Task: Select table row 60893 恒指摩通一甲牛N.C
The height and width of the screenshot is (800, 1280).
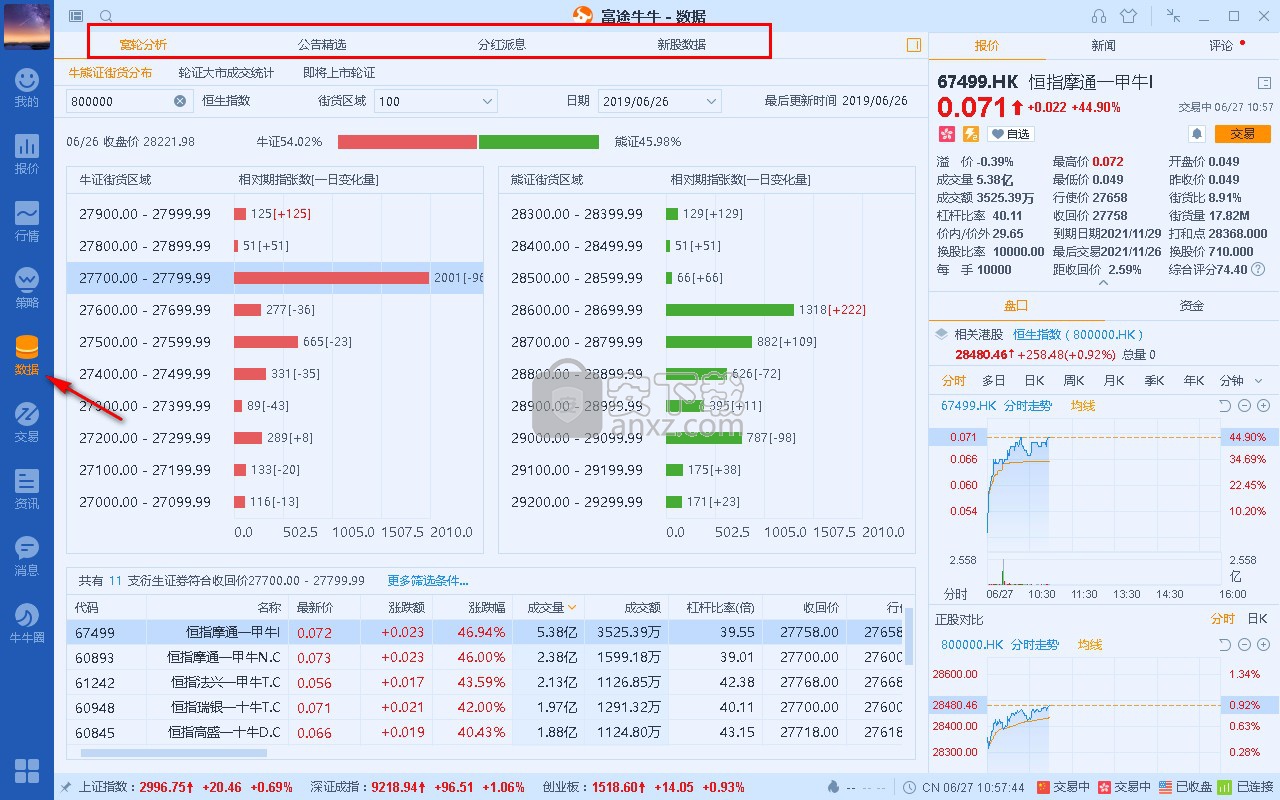Action: tap(486, 657)
